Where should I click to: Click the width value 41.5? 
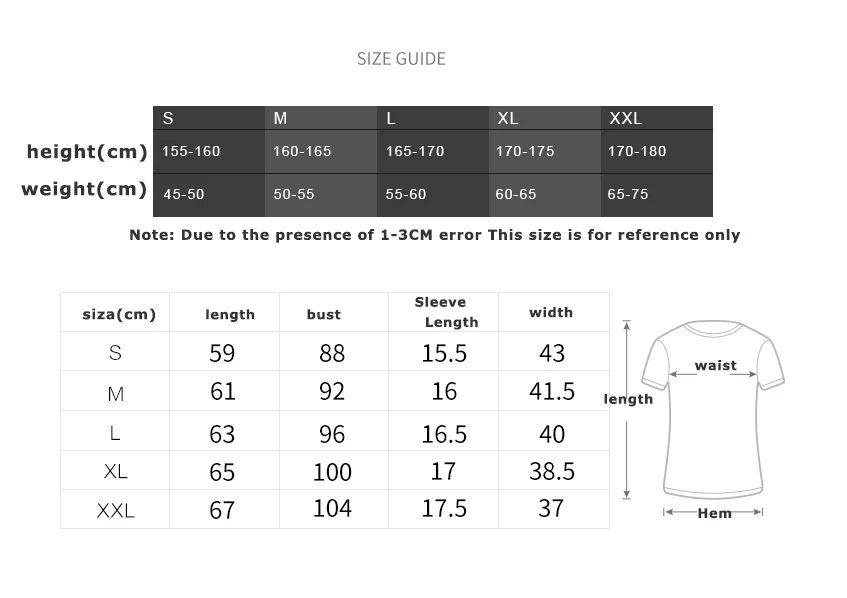click(552, 391)
